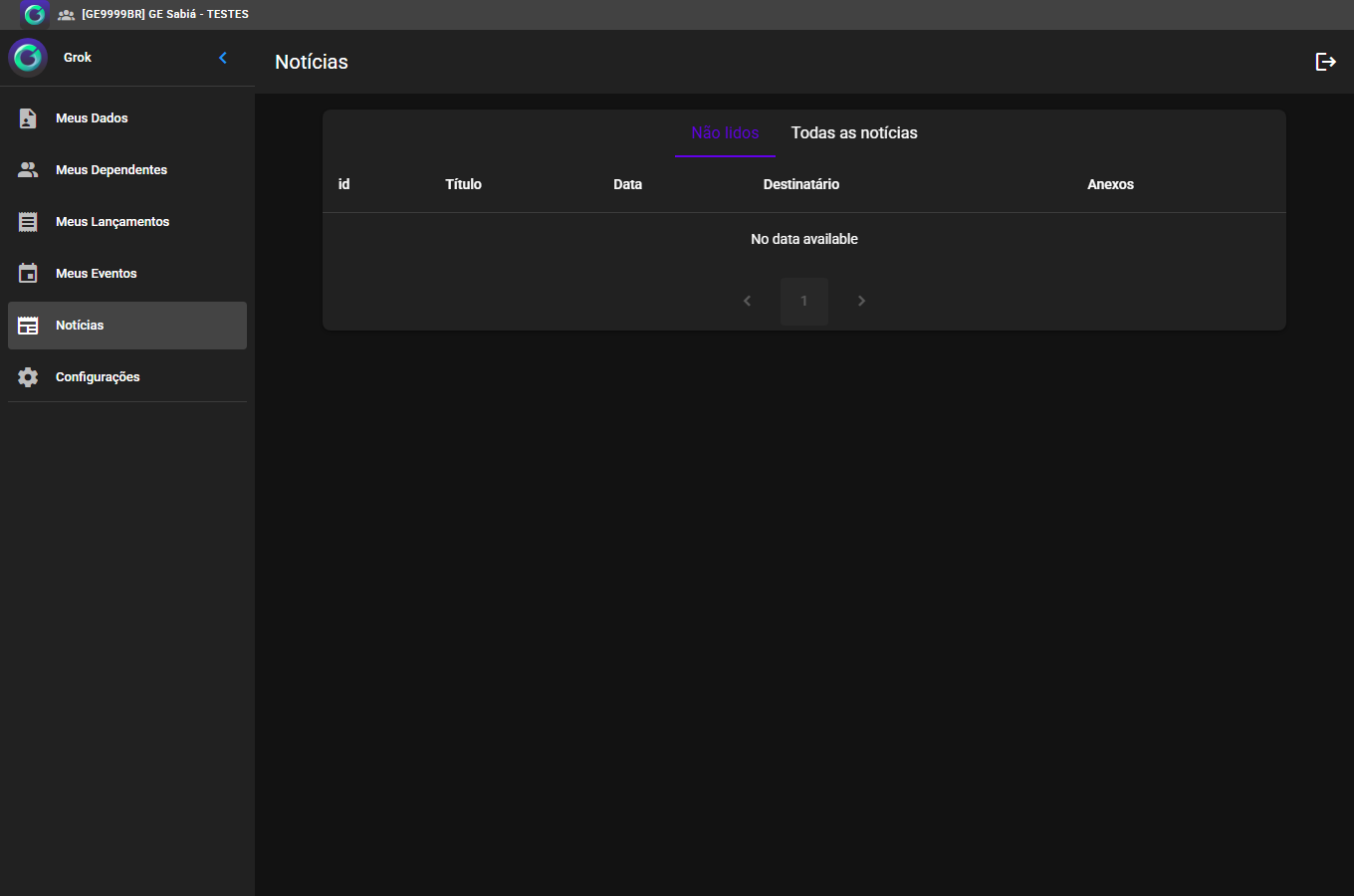This screenshot has width=1354, height=896.
Task: Click the small logo in the top bar
Action: pos(34,15)
